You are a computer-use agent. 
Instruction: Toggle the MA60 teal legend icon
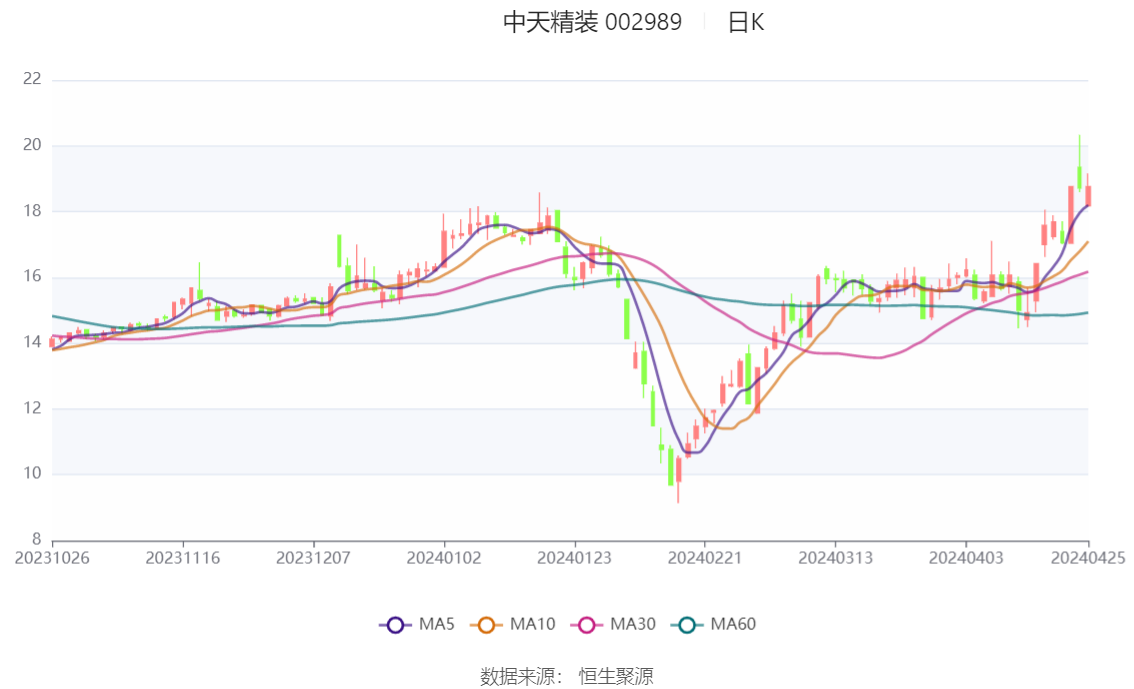687,625
